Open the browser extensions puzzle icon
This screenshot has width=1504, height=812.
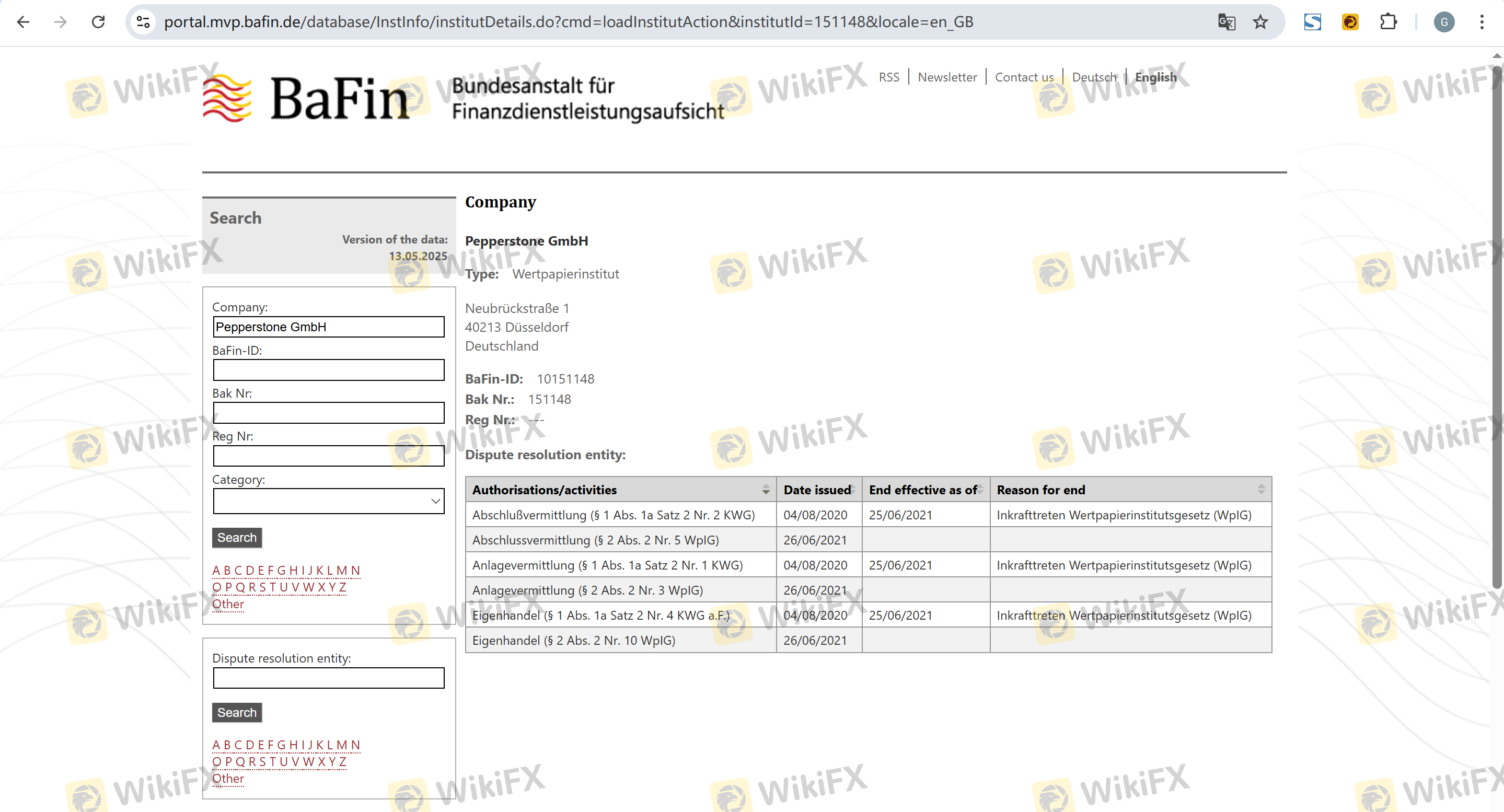[x=1388, y=22]
